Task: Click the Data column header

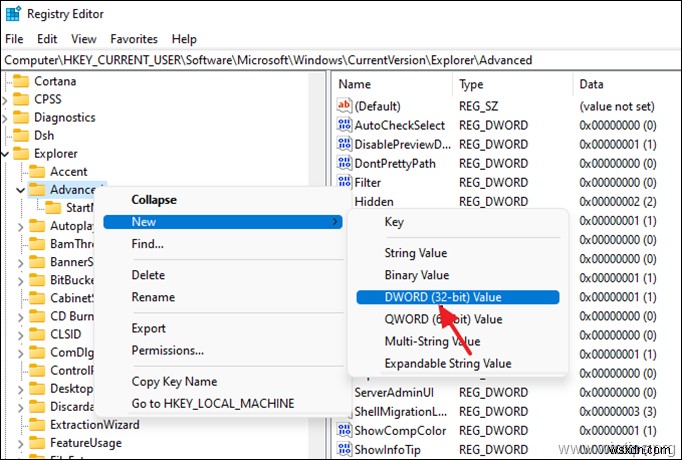Action: (x=627, y=84)
